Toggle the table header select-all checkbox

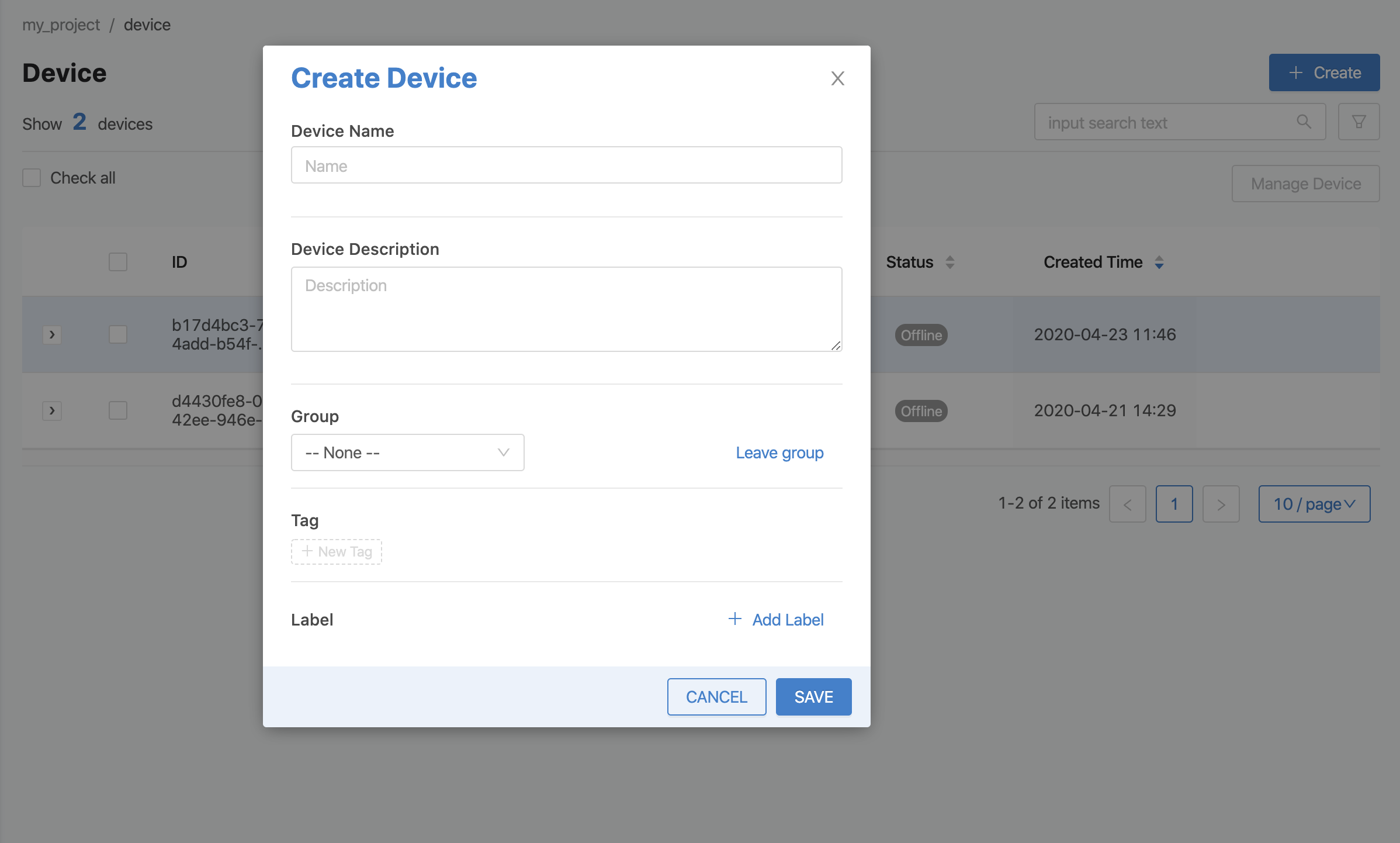click(118, 262)
